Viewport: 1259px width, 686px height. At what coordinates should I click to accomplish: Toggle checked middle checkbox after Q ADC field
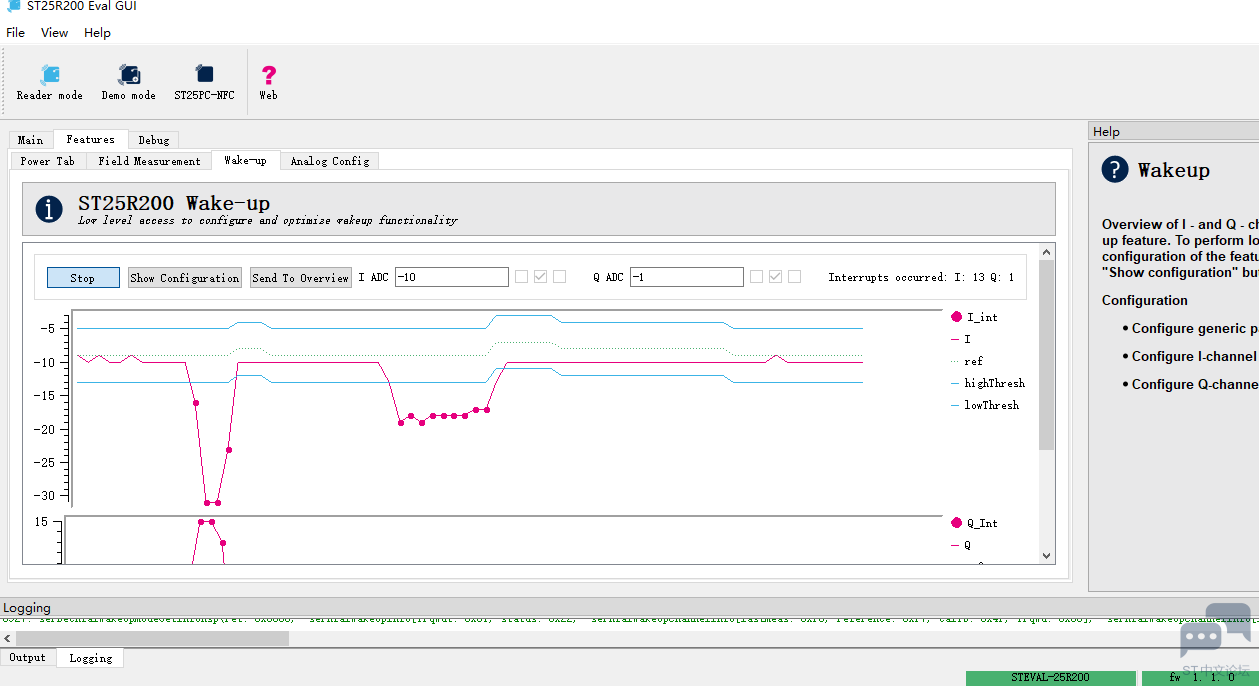775,277
